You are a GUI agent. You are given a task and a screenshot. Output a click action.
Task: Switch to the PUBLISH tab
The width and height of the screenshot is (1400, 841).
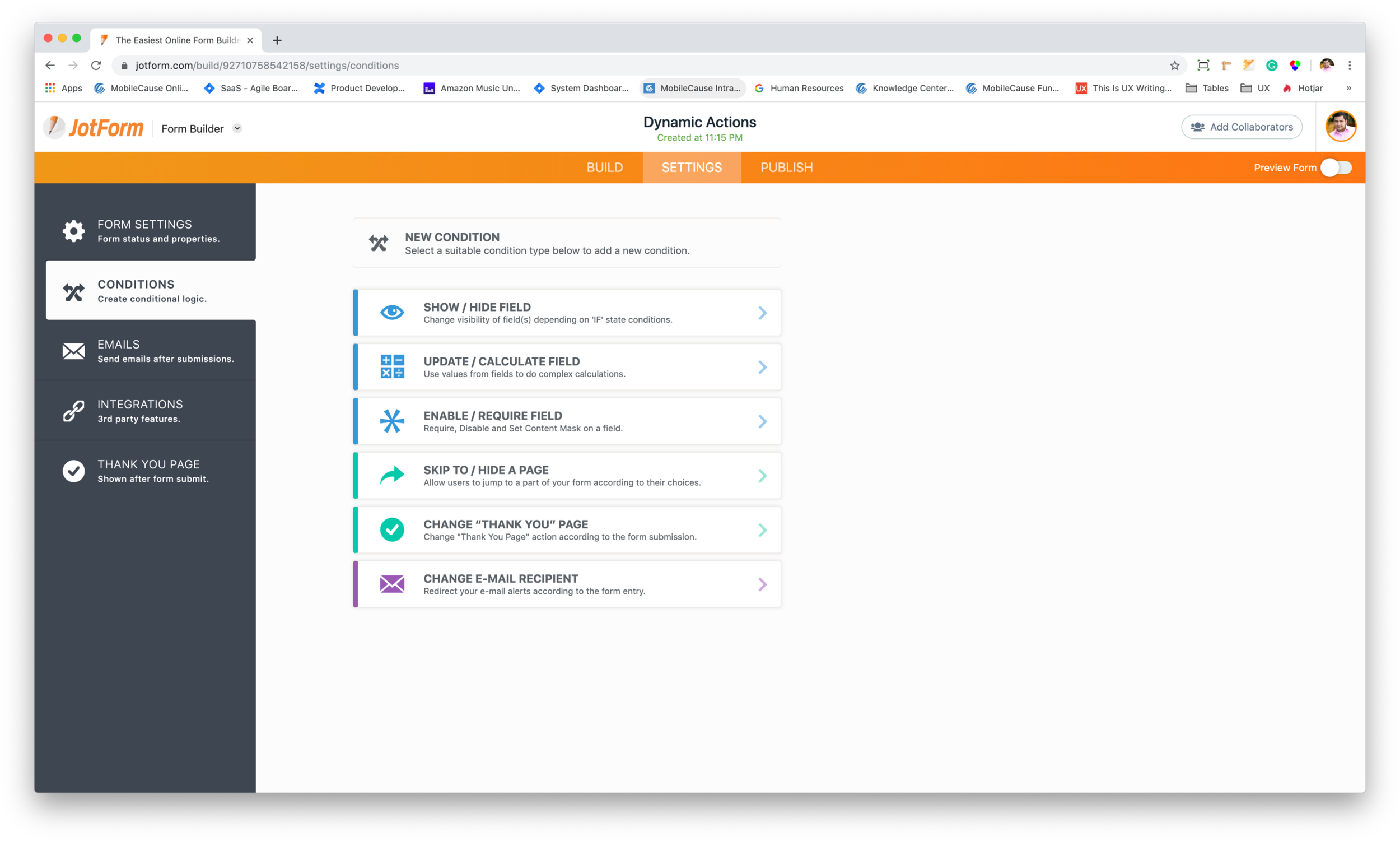786,167
